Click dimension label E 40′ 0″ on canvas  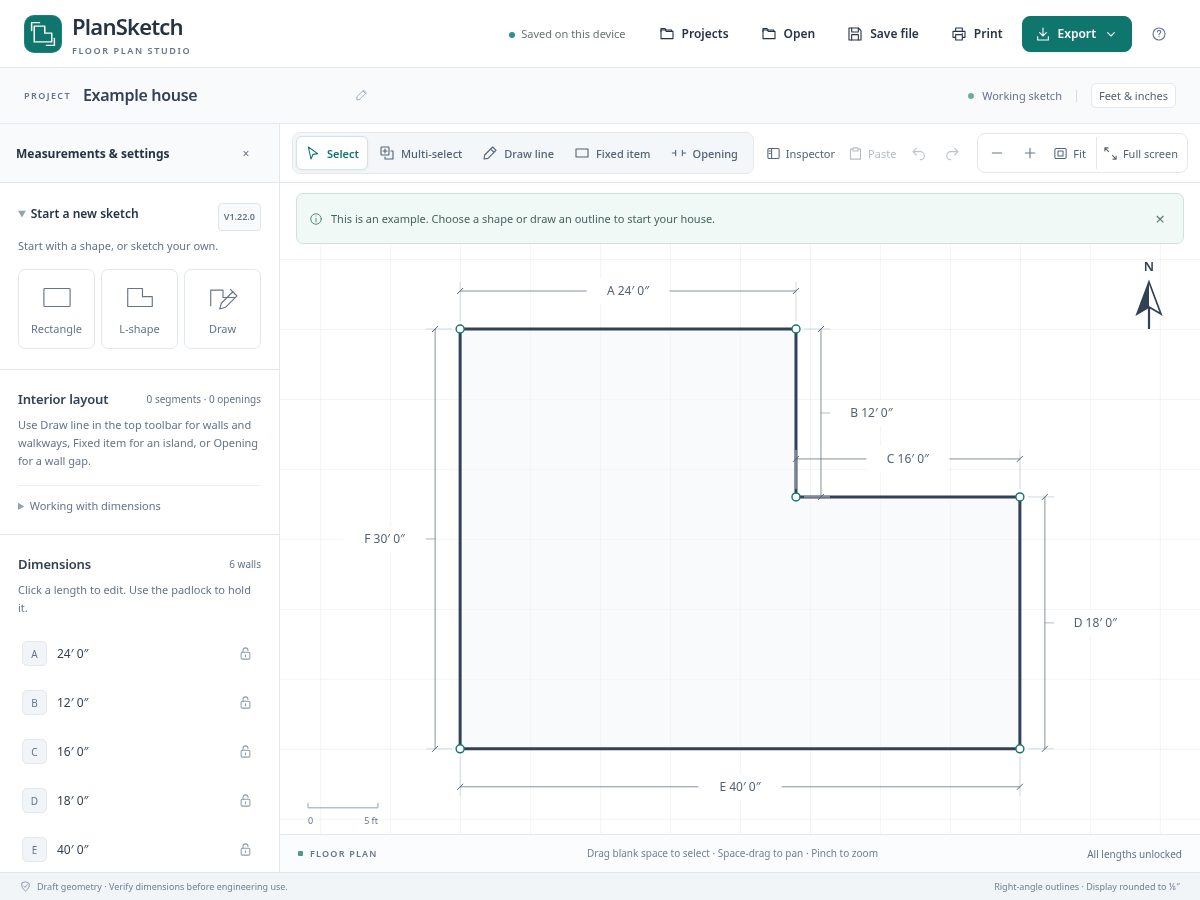(740, 786)
